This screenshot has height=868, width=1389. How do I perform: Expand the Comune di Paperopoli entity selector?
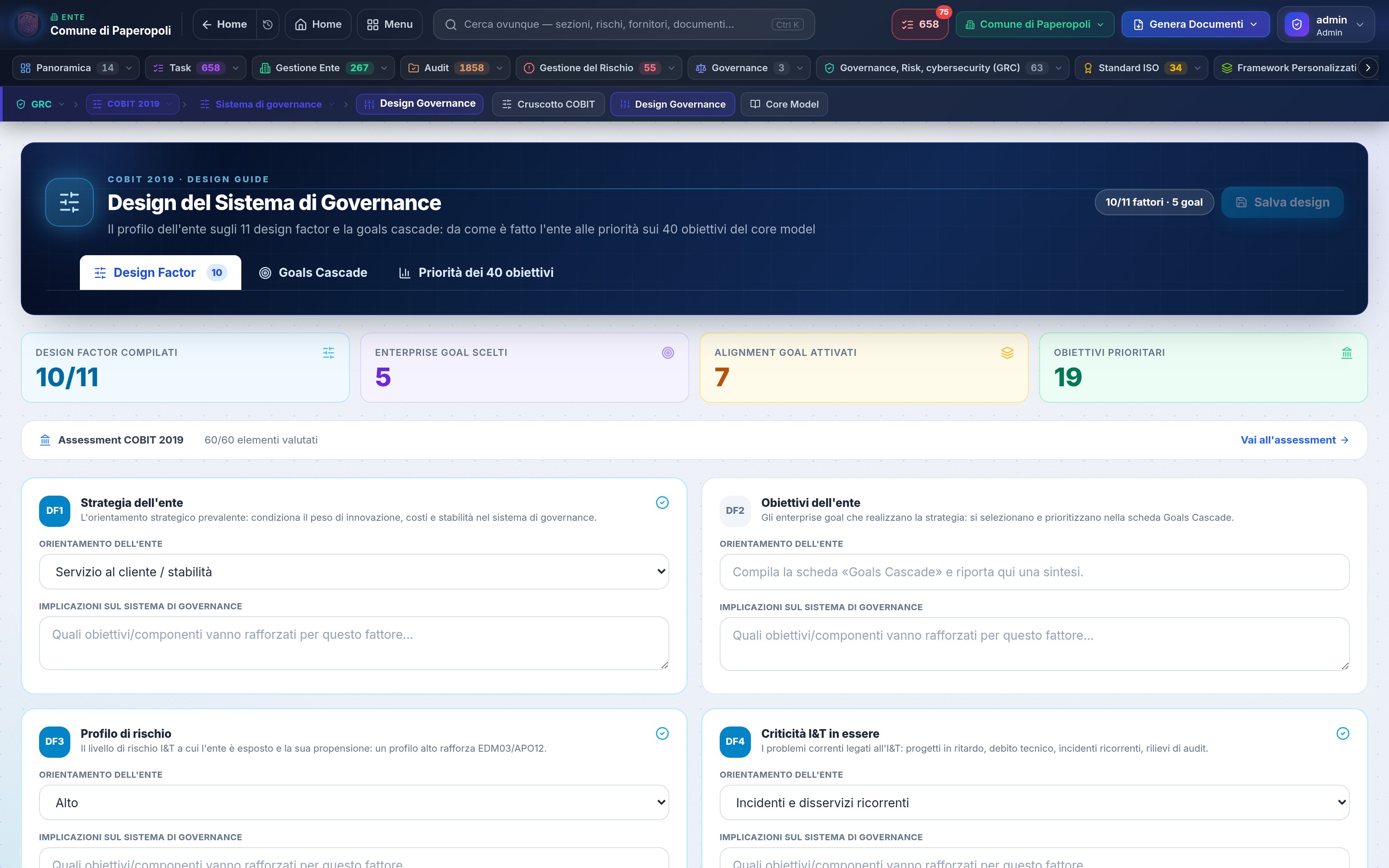click(x=1034, y=25)
